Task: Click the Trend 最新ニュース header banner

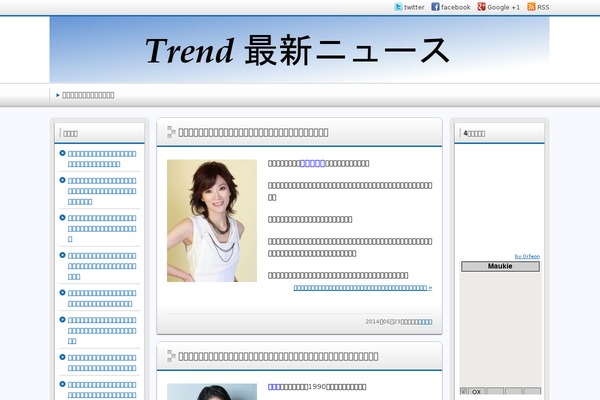Action: coord(299,49)
